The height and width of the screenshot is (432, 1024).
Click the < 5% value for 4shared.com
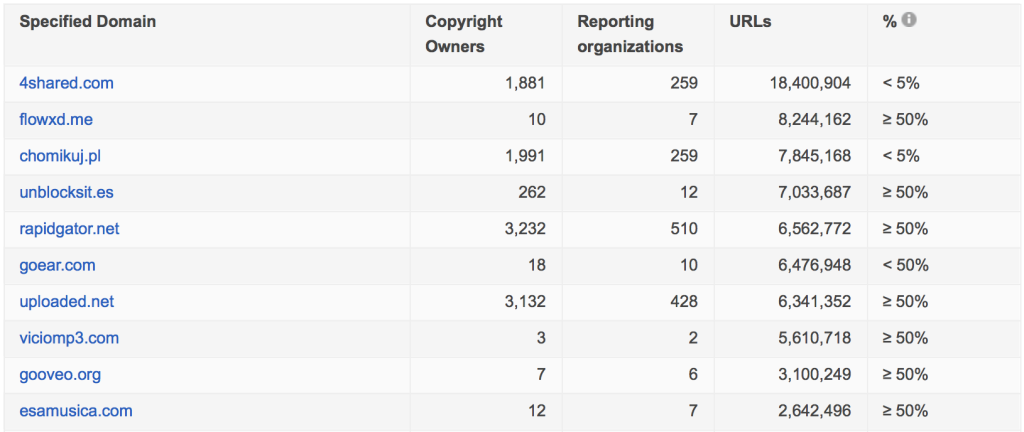pos(901,84)
